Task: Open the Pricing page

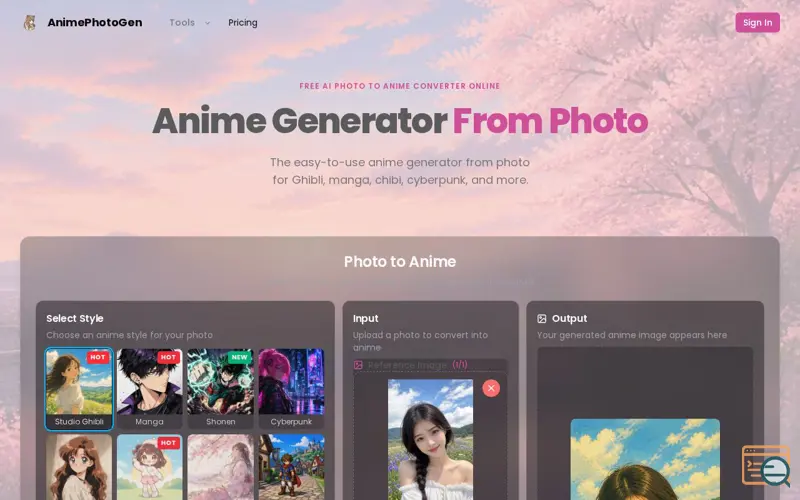Action: [x=242, y=22]
